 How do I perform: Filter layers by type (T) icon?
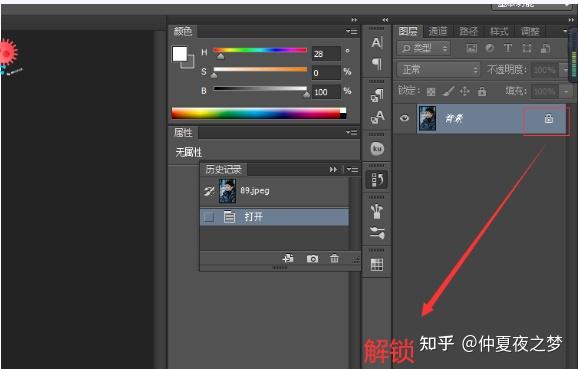tap(508, 48)
